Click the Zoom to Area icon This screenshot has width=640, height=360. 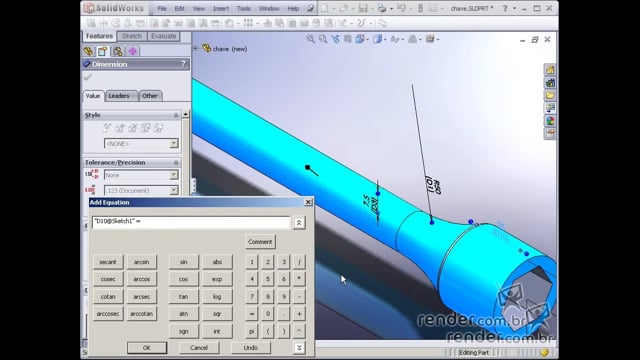click(x=323, y=39)
